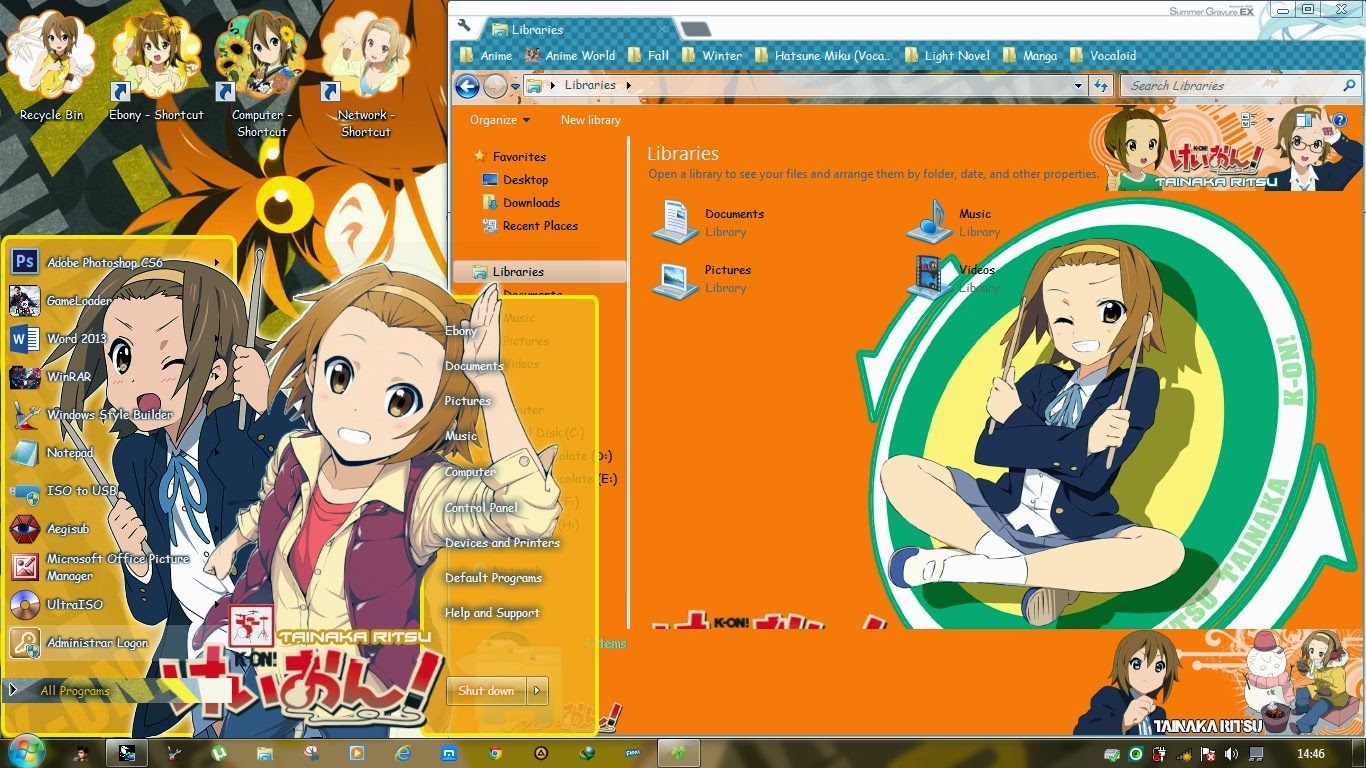Open Google Chrome from the taskbar

pyautogui.click(x=495, y=753)
